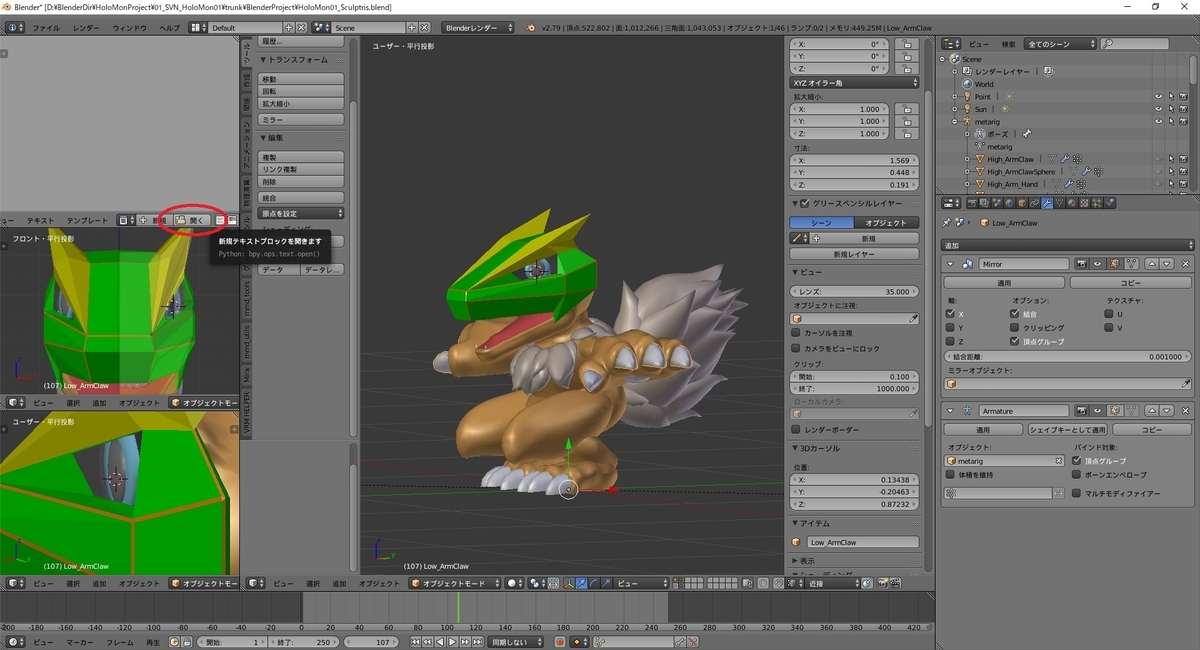Screen dimensions: 1200x650
Task: Open the Blenderレンダー engine dropdown
Action: coord(477,27)
